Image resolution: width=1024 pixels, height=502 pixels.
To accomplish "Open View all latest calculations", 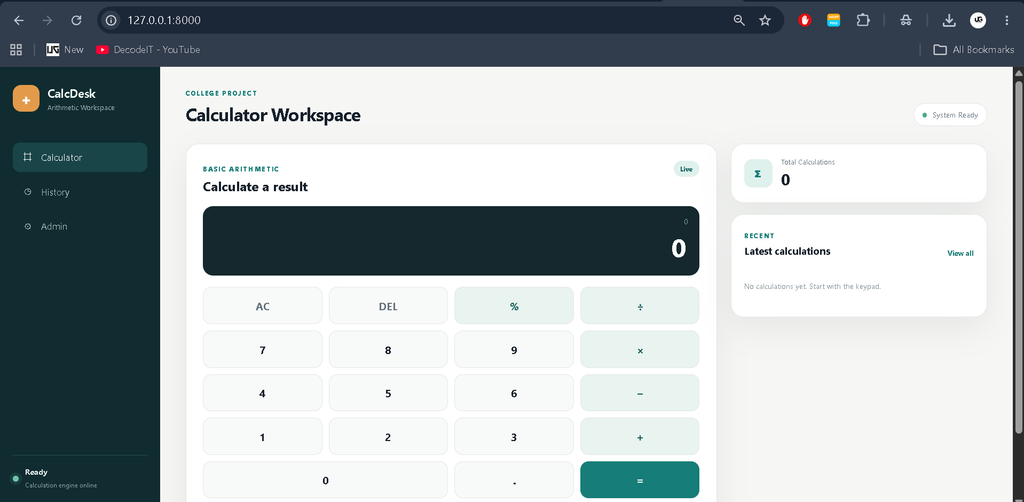I will pyautogui.click(x=960, y=253).
